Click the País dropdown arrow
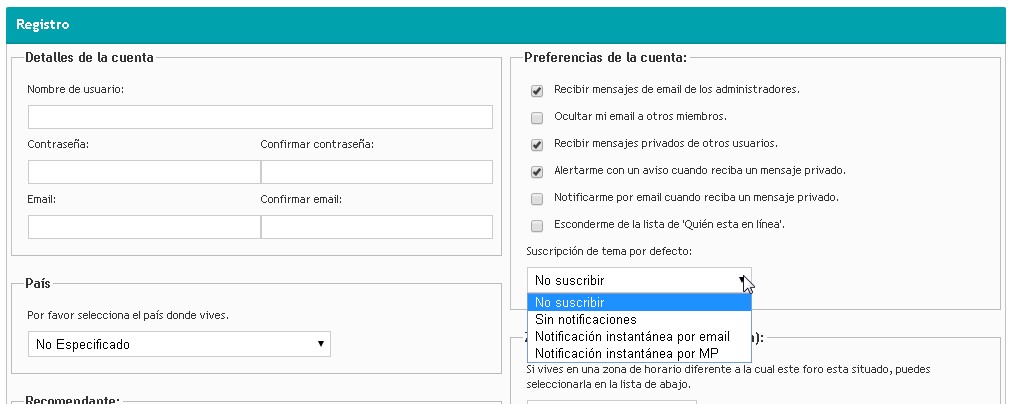The width and height of the screenshot is (1013, 404). 320,344
